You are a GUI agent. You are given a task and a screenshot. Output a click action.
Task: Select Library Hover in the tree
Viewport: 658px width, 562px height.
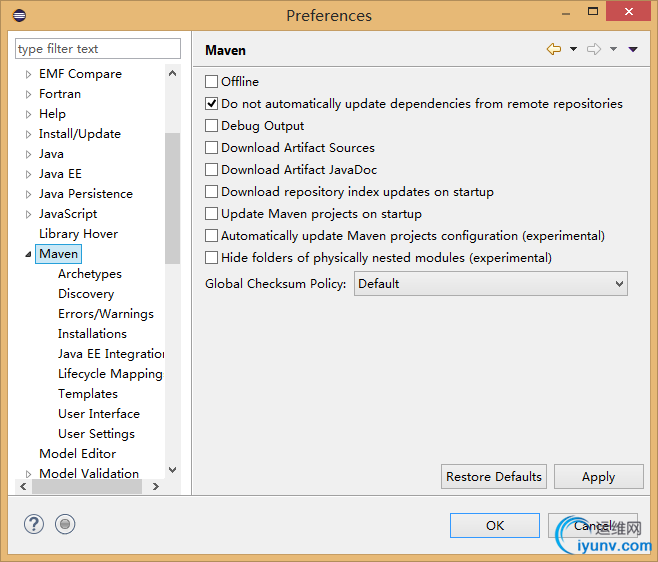pos(78,234)
